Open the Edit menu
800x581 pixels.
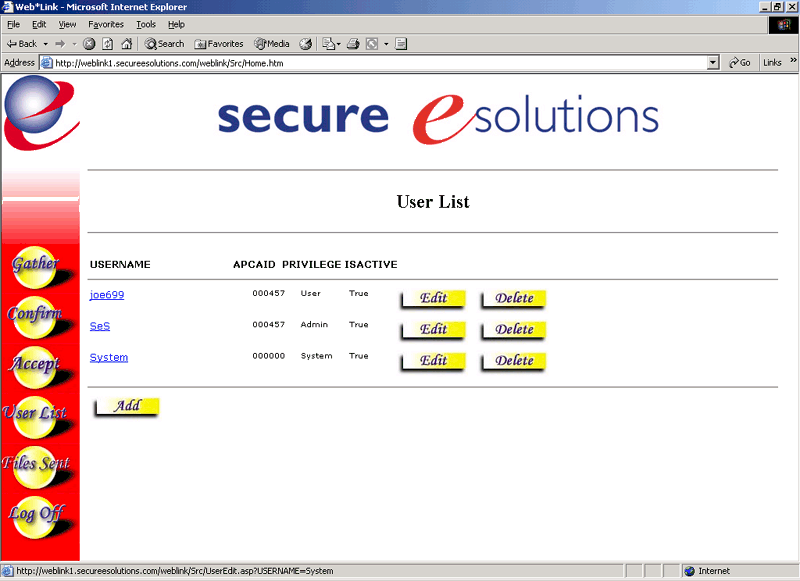point(39,24)
